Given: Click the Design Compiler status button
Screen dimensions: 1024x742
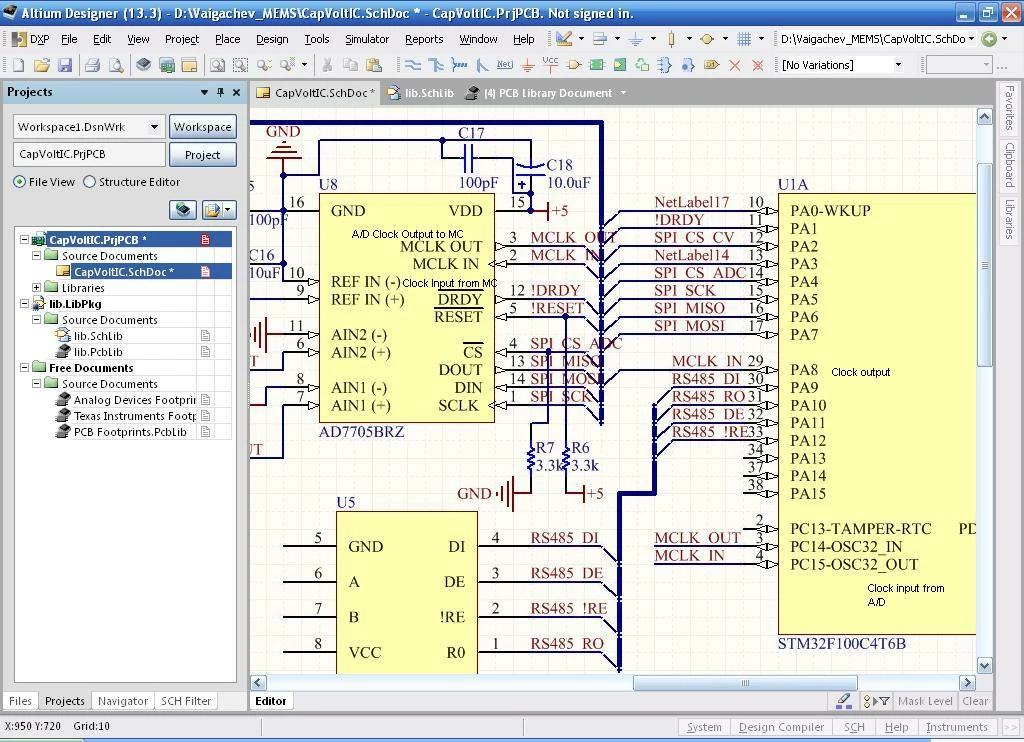Looking at the screenshot, I should pos(781,727).
